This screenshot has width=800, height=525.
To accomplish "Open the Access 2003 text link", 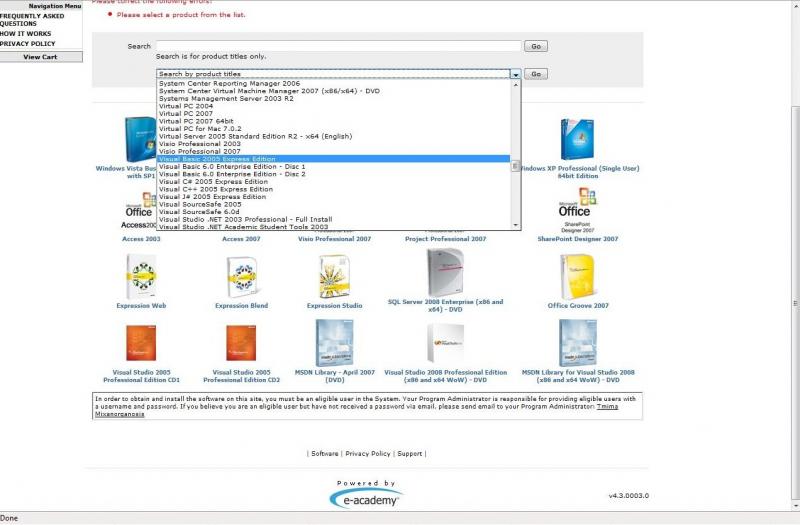I will (141, 239).
